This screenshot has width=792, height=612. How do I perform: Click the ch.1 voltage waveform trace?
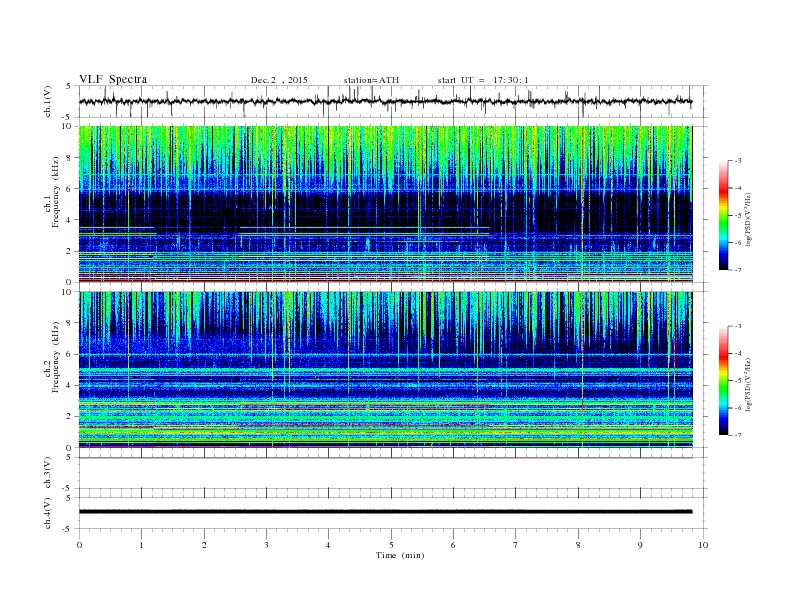click(x=385, y=101)
